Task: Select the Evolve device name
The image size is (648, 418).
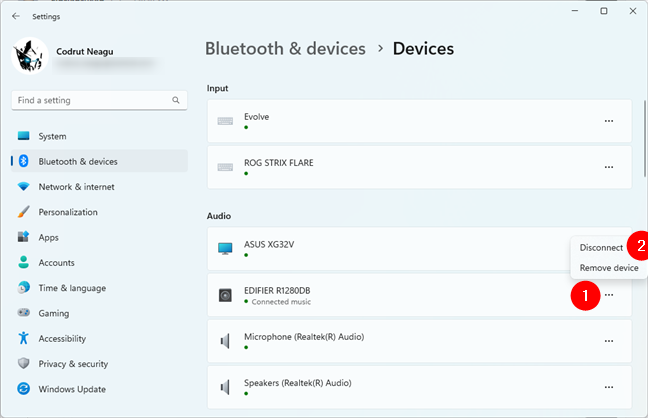Action: (x=257, y=117)
